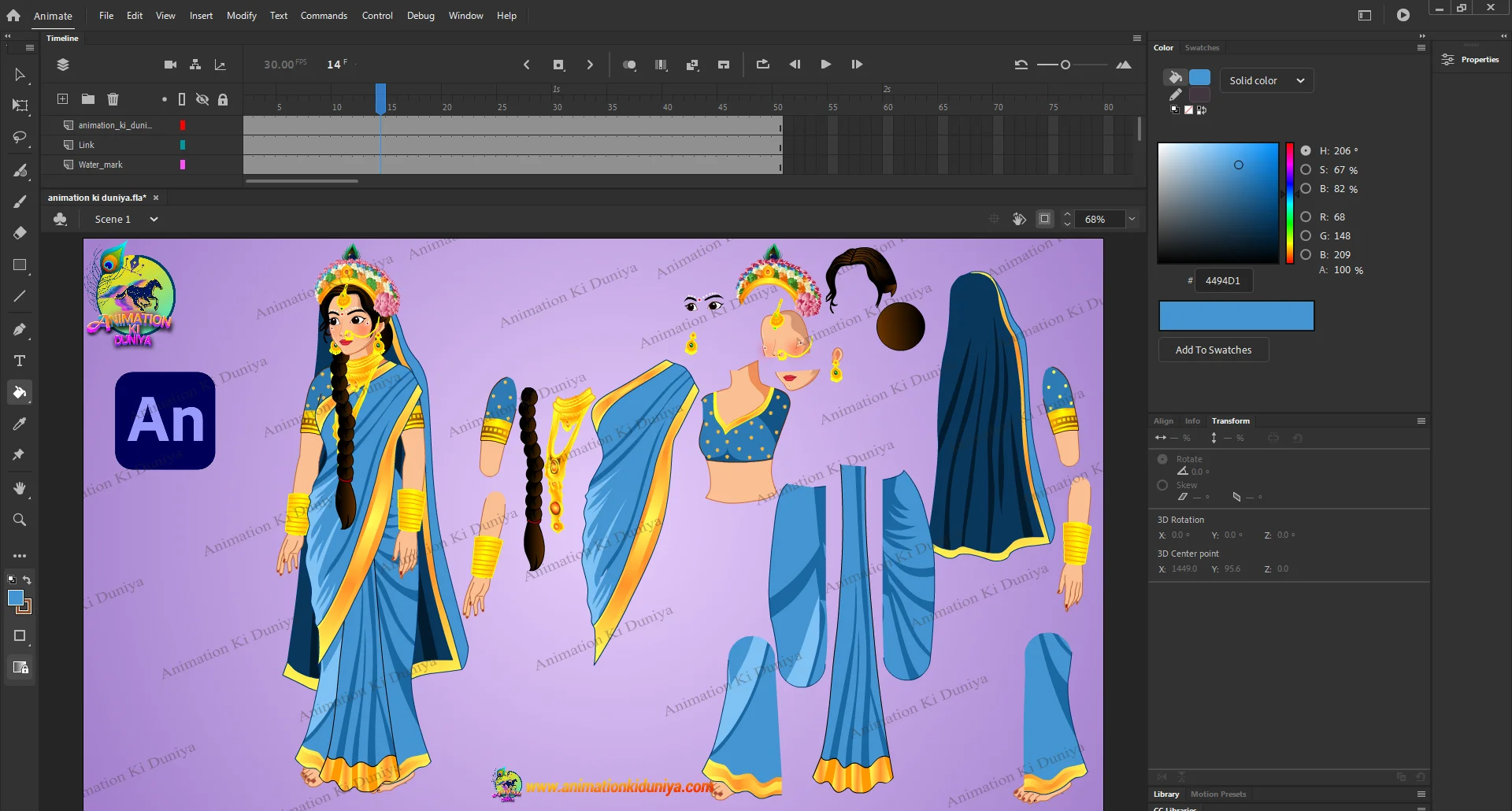The height and width of the screenshot is (811, 1512).
Task: Select the Red channel radio button
Action: (1306, 217)
